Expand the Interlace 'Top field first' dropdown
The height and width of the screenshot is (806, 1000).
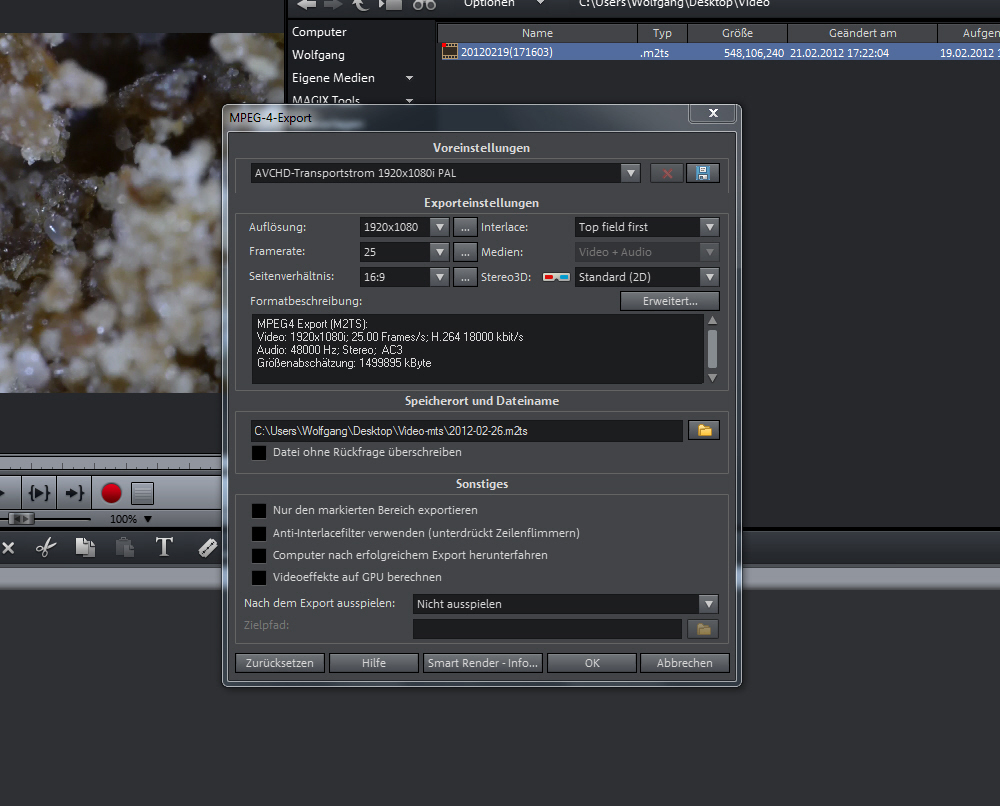709,227
